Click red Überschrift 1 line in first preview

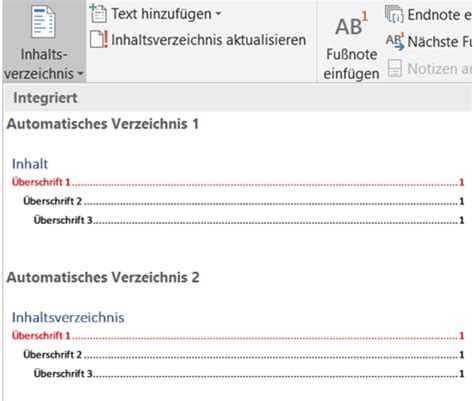pyautogui.click(x=238, y=182)
